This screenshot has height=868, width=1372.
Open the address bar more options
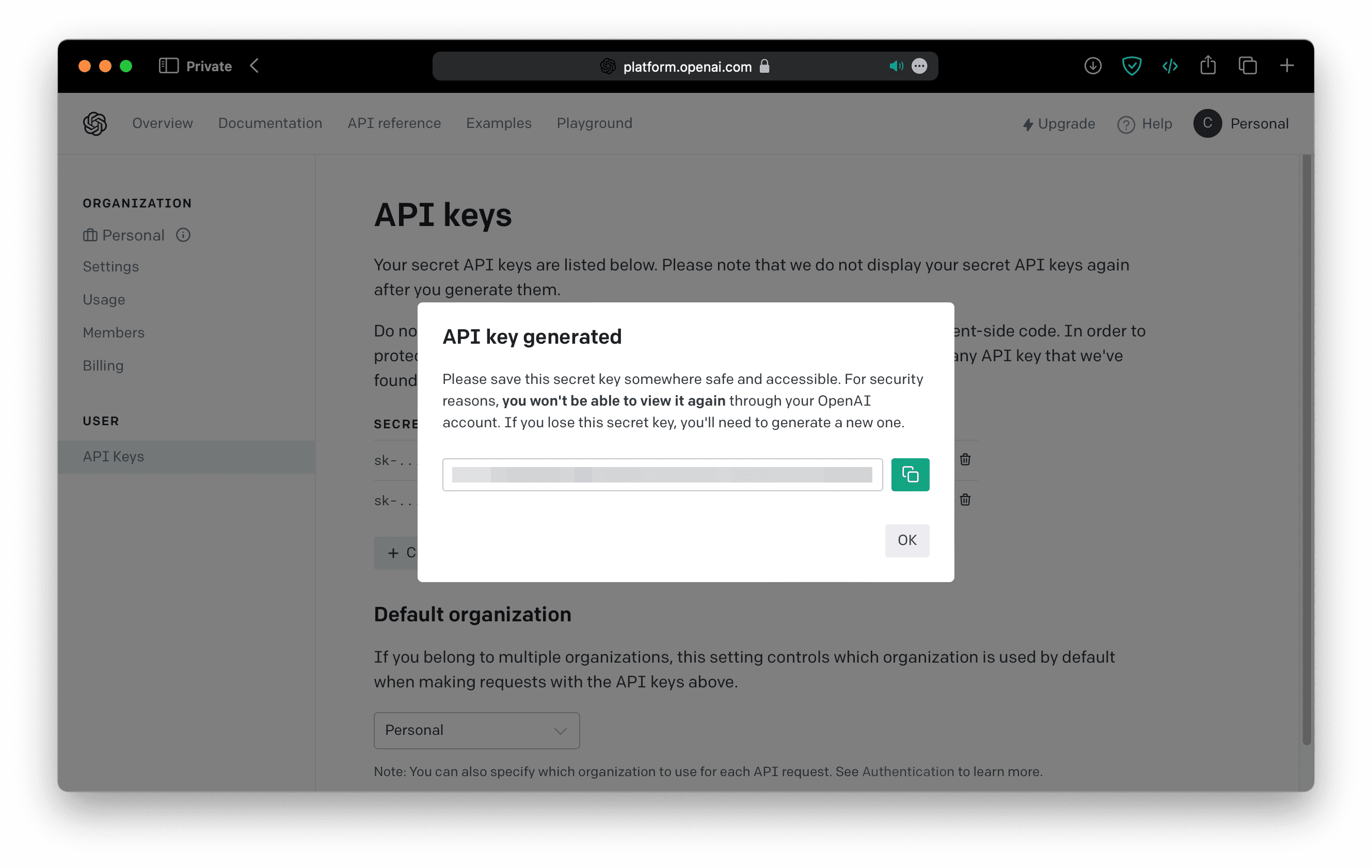tap(919, 67)
